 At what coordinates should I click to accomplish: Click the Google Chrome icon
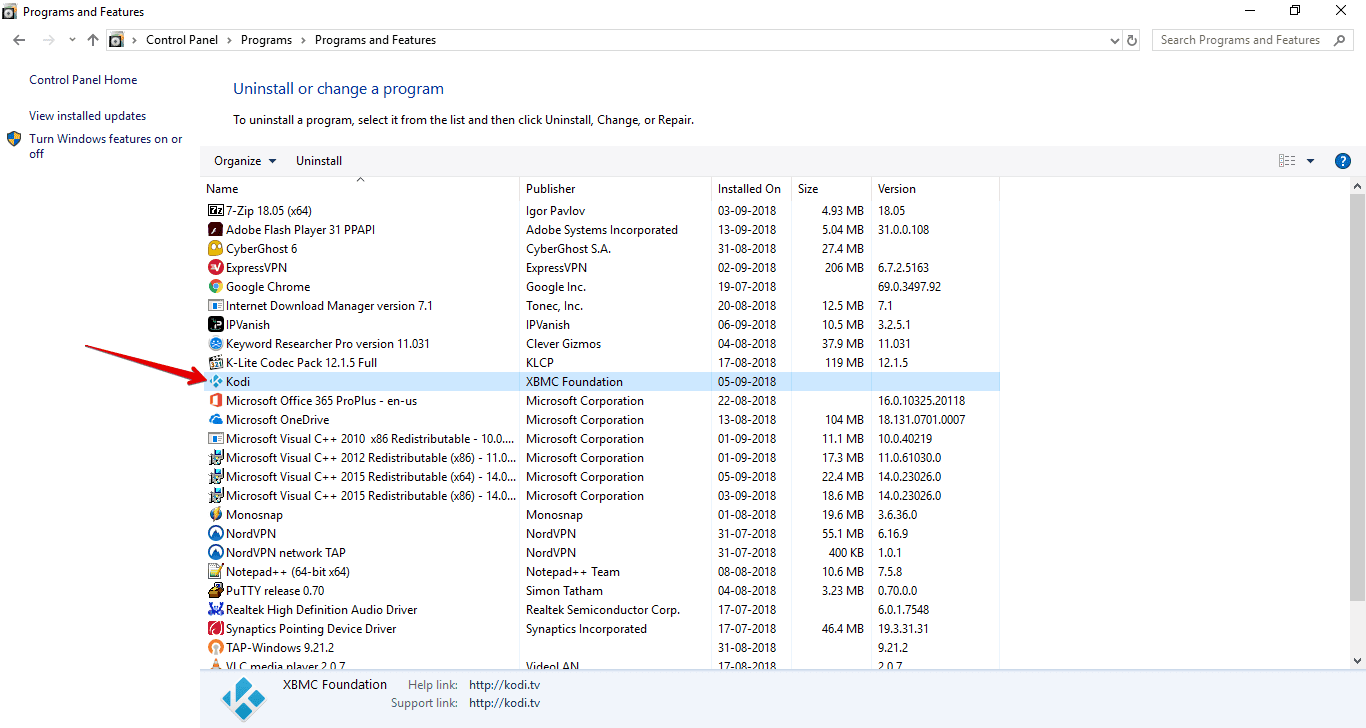pyautogui.click(x=215, y=287)
